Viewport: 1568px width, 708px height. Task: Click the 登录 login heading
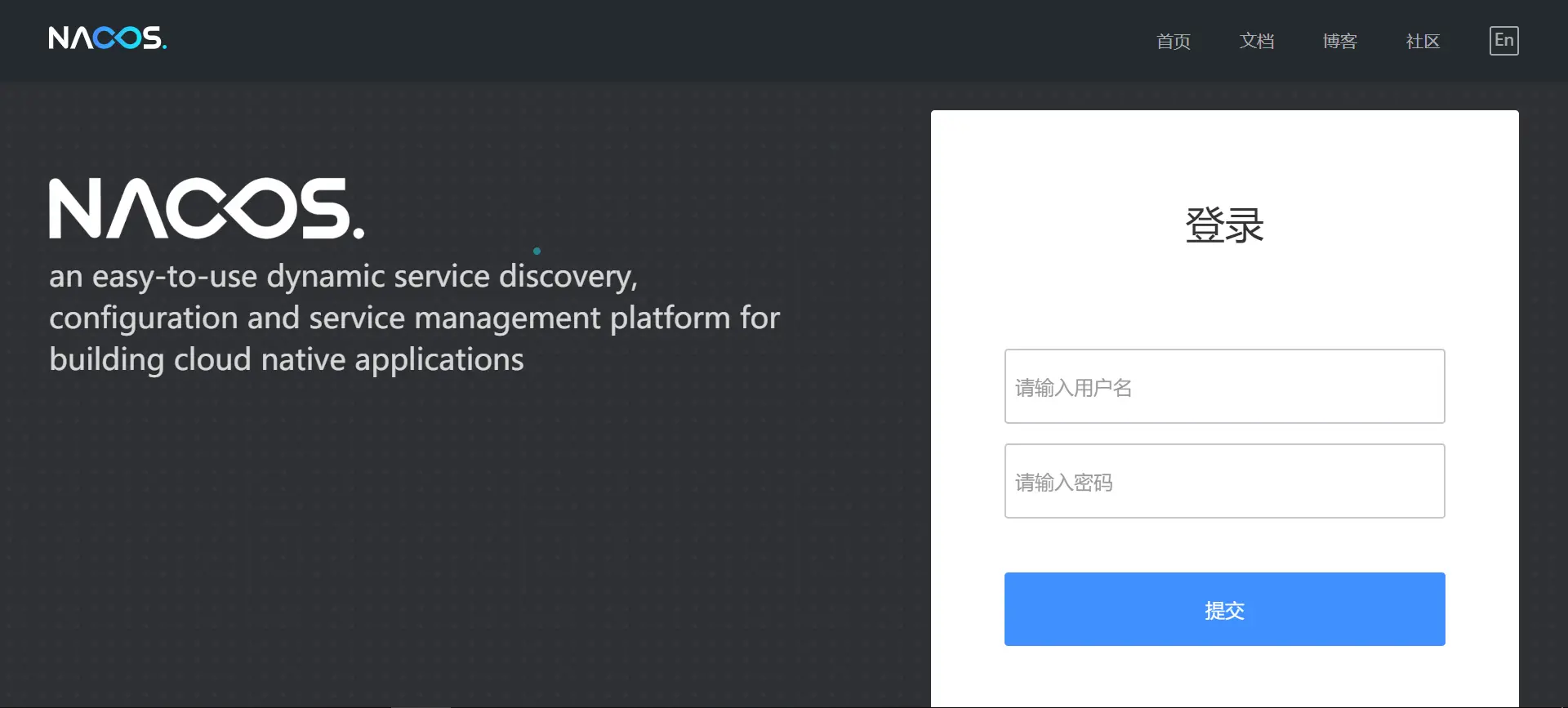[x=1224, y=225]
